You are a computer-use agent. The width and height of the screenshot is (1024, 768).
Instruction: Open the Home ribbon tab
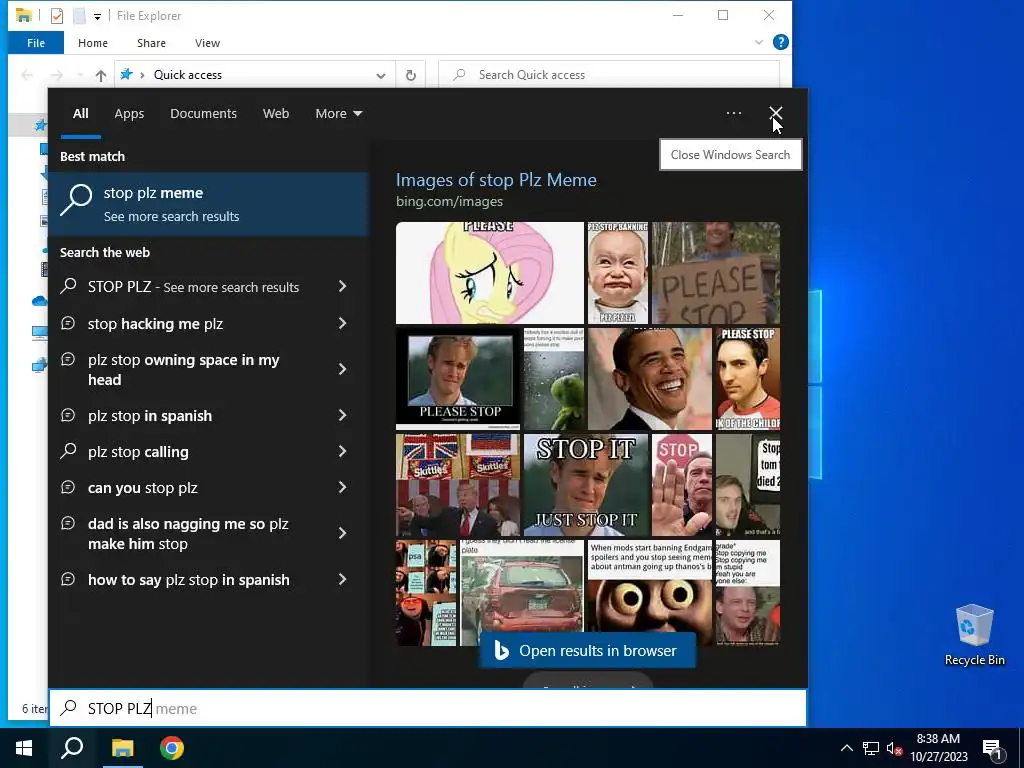93,43
